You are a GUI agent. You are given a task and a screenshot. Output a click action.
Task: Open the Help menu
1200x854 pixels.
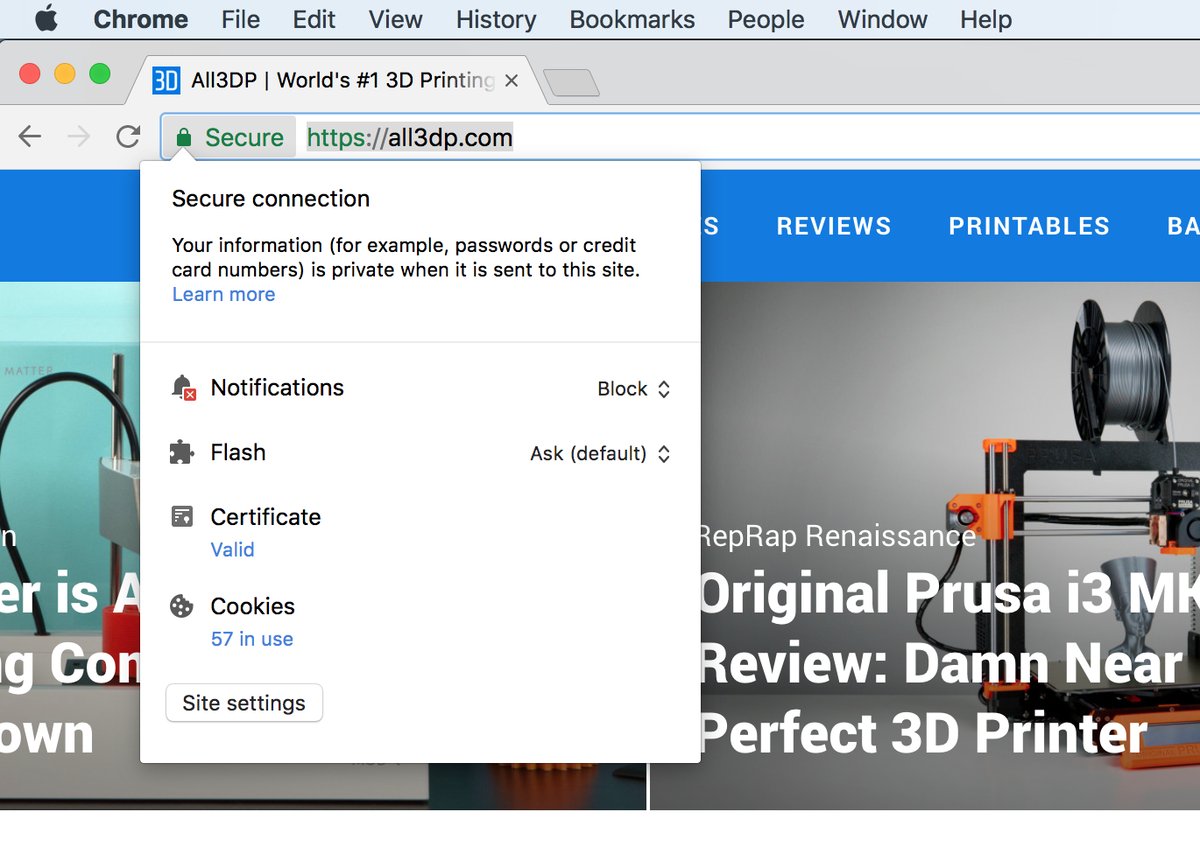coord(986,19)
